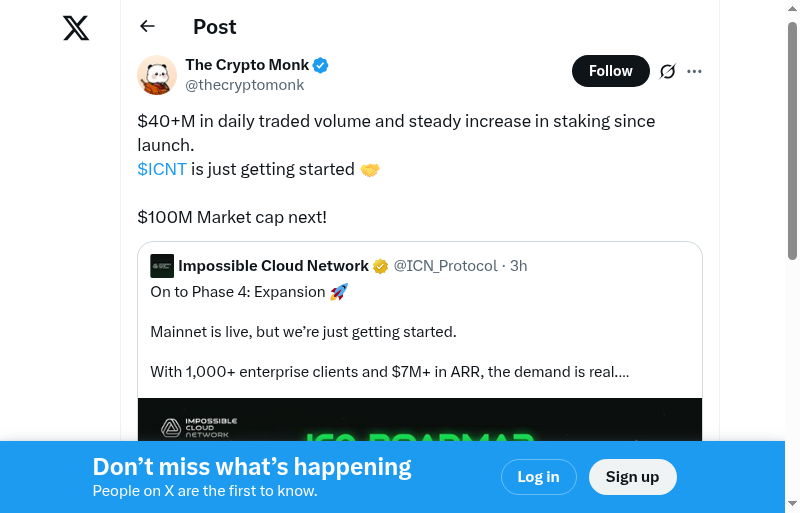Click the @ICN_Protocol handle

(445, 266)
